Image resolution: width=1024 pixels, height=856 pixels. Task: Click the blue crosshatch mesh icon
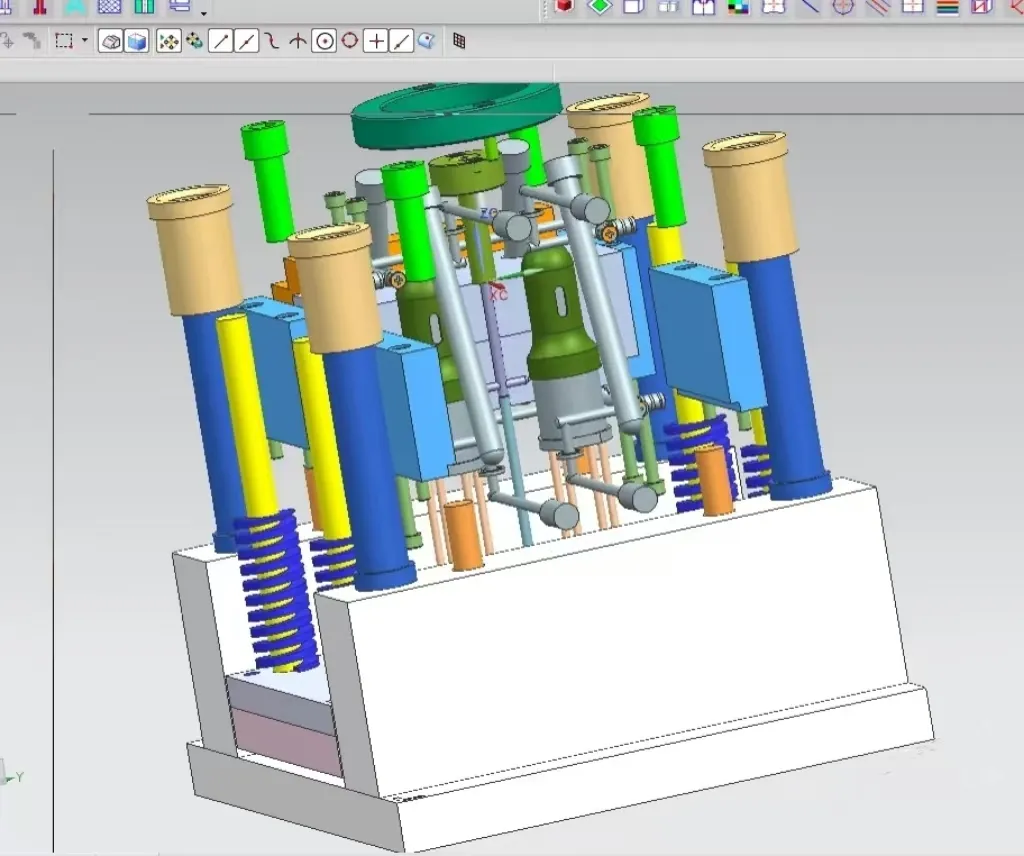(109, 7)
